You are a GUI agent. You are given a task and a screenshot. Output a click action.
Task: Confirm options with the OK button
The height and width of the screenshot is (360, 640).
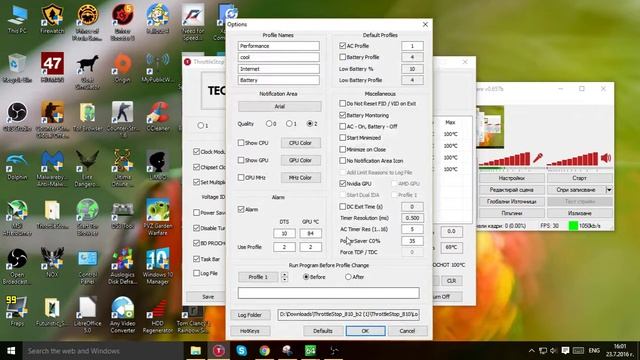coord(365,331)
